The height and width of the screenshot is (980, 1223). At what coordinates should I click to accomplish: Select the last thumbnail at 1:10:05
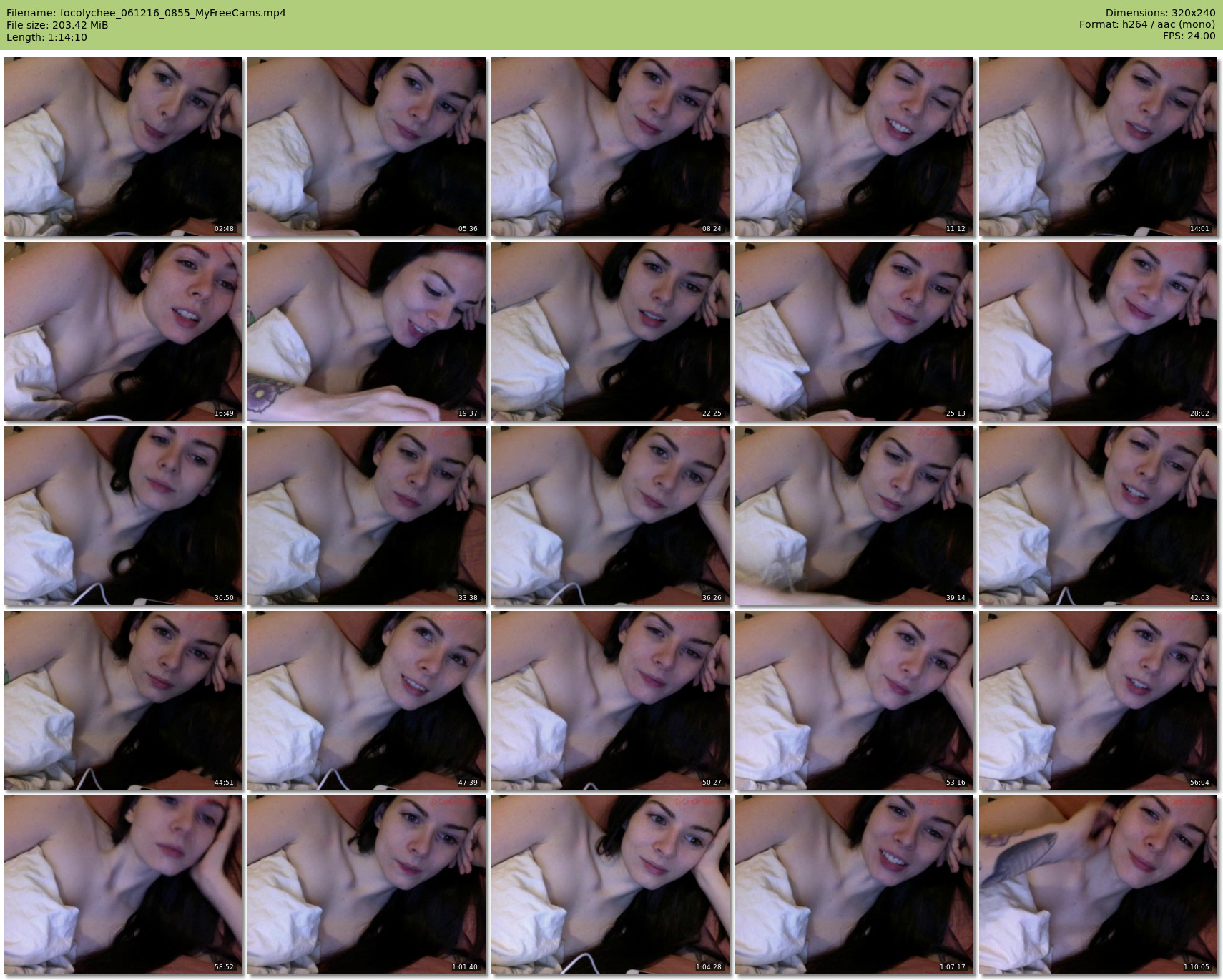pyautogui.click(x=1099, y=885)
